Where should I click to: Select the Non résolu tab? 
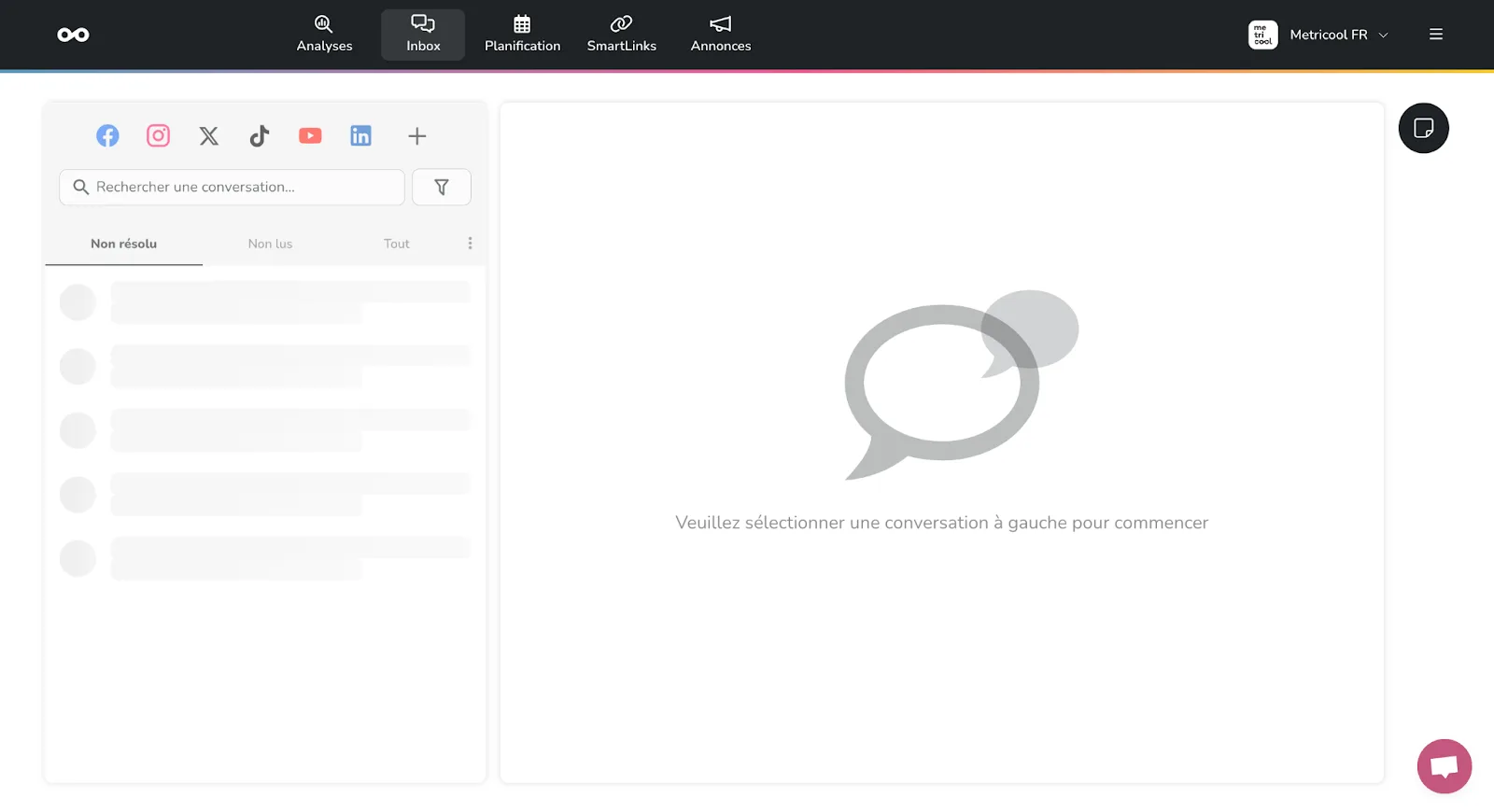click(x=123, y=244)
